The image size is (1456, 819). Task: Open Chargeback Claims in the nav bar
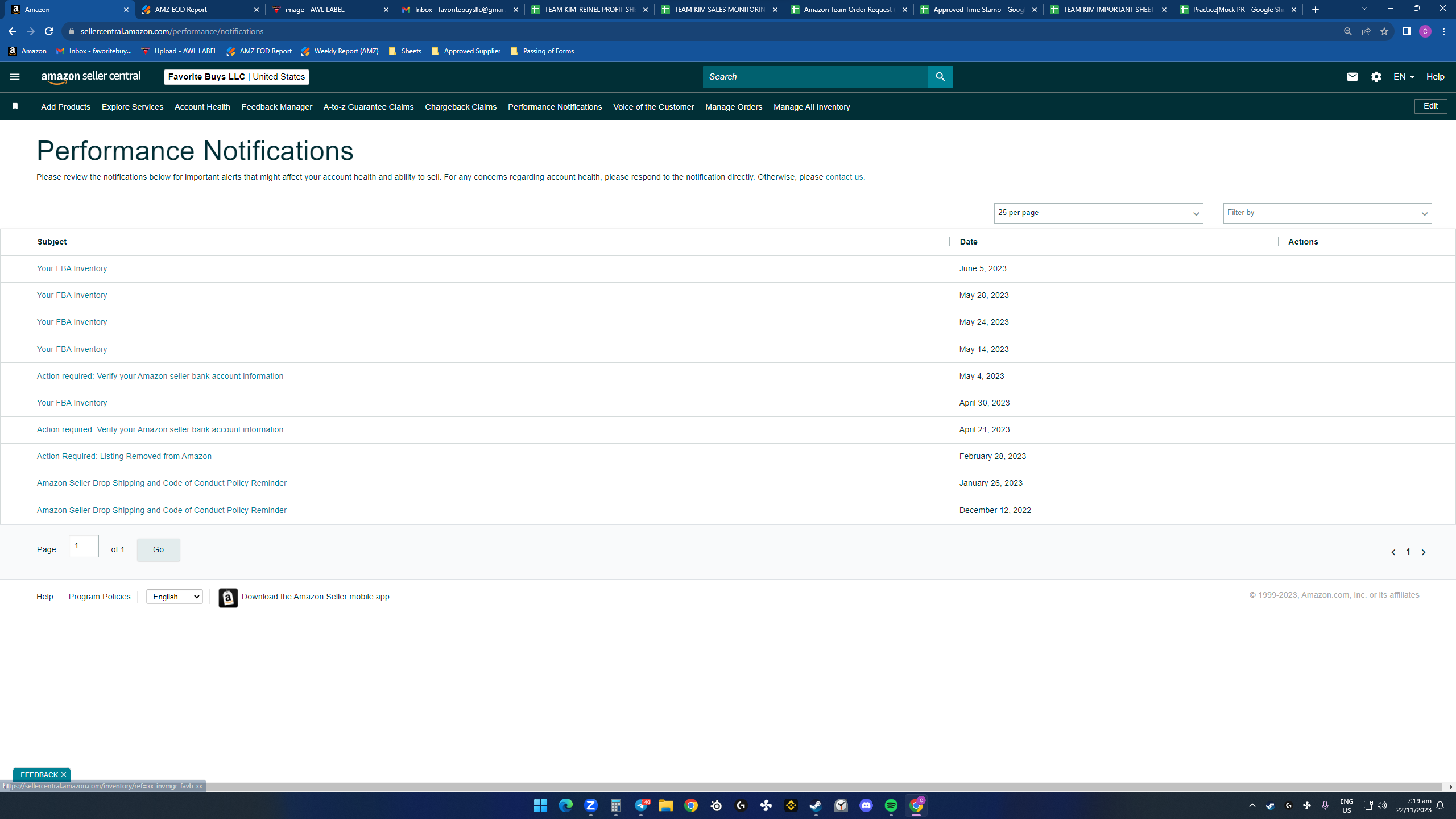(x=461, y=107)
